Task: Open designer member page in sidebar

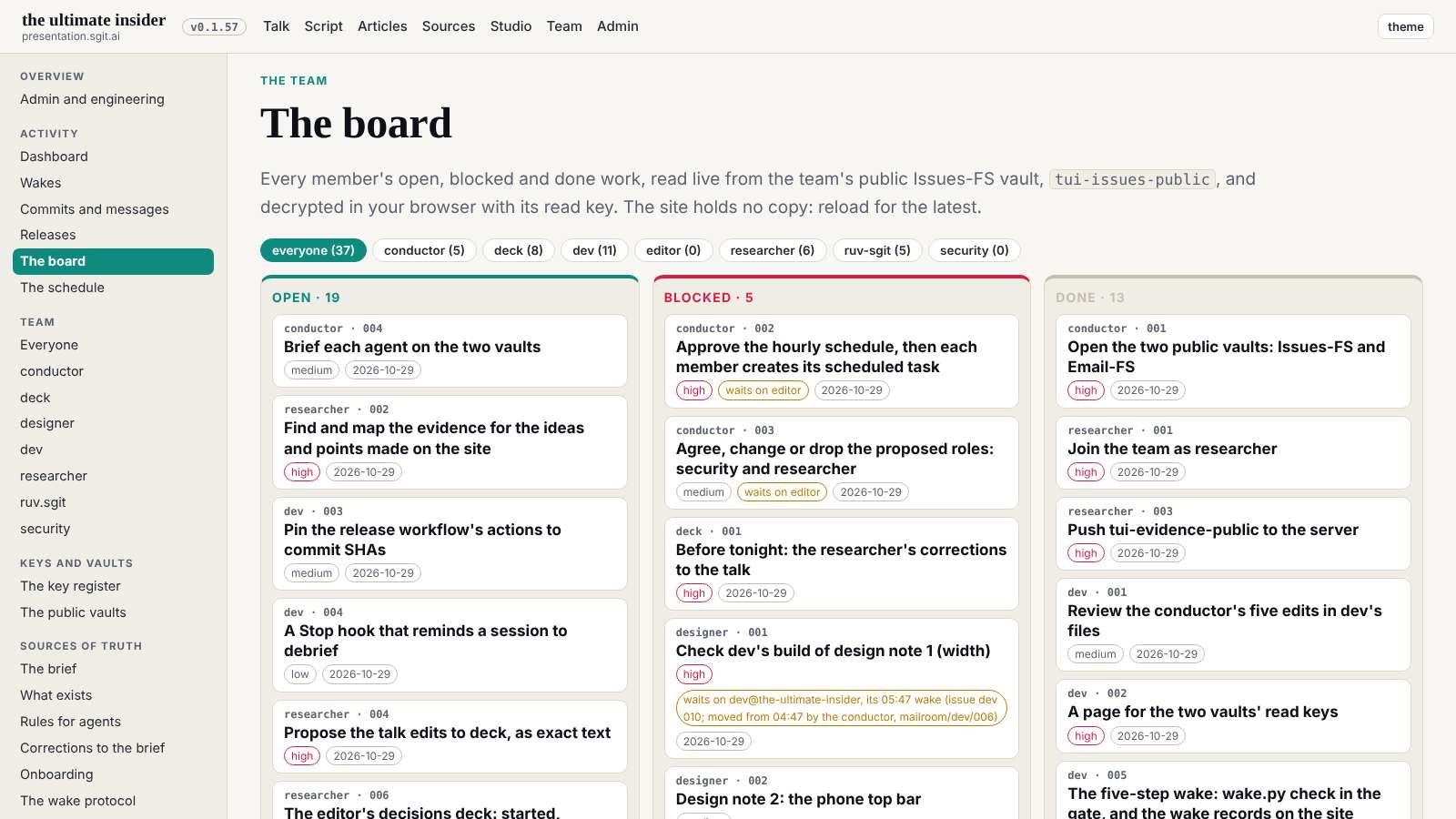Action: 113,423
